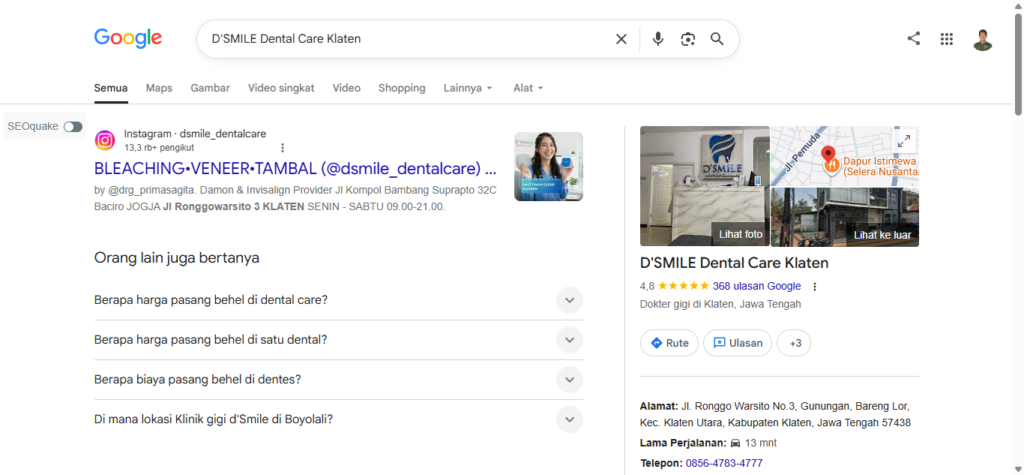Select the Semua tab
This screenshot has width=1024, height=475.
[x=111, y=88]
